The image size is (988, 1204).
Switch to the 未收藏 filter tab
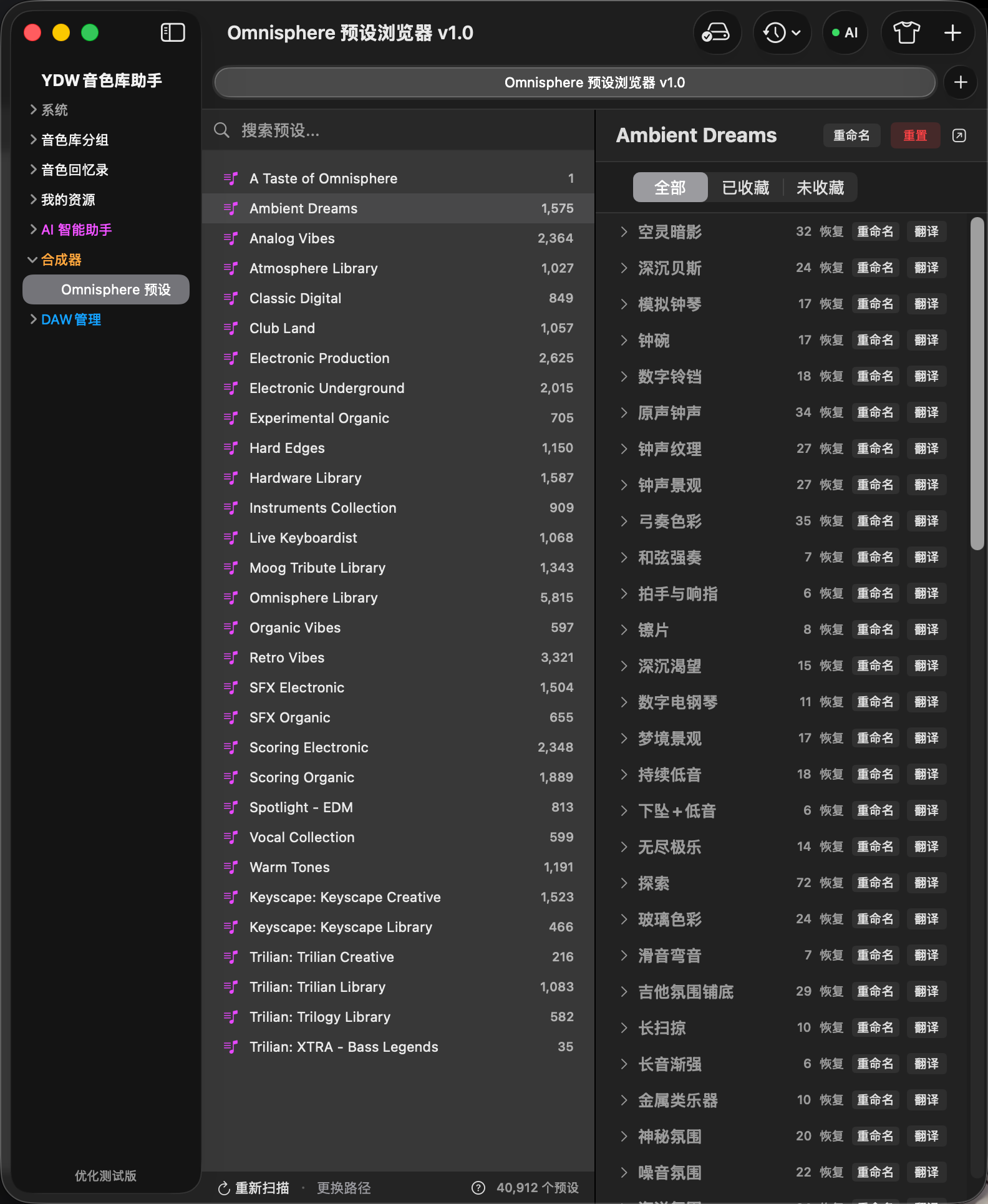click(x=820, y=188)
